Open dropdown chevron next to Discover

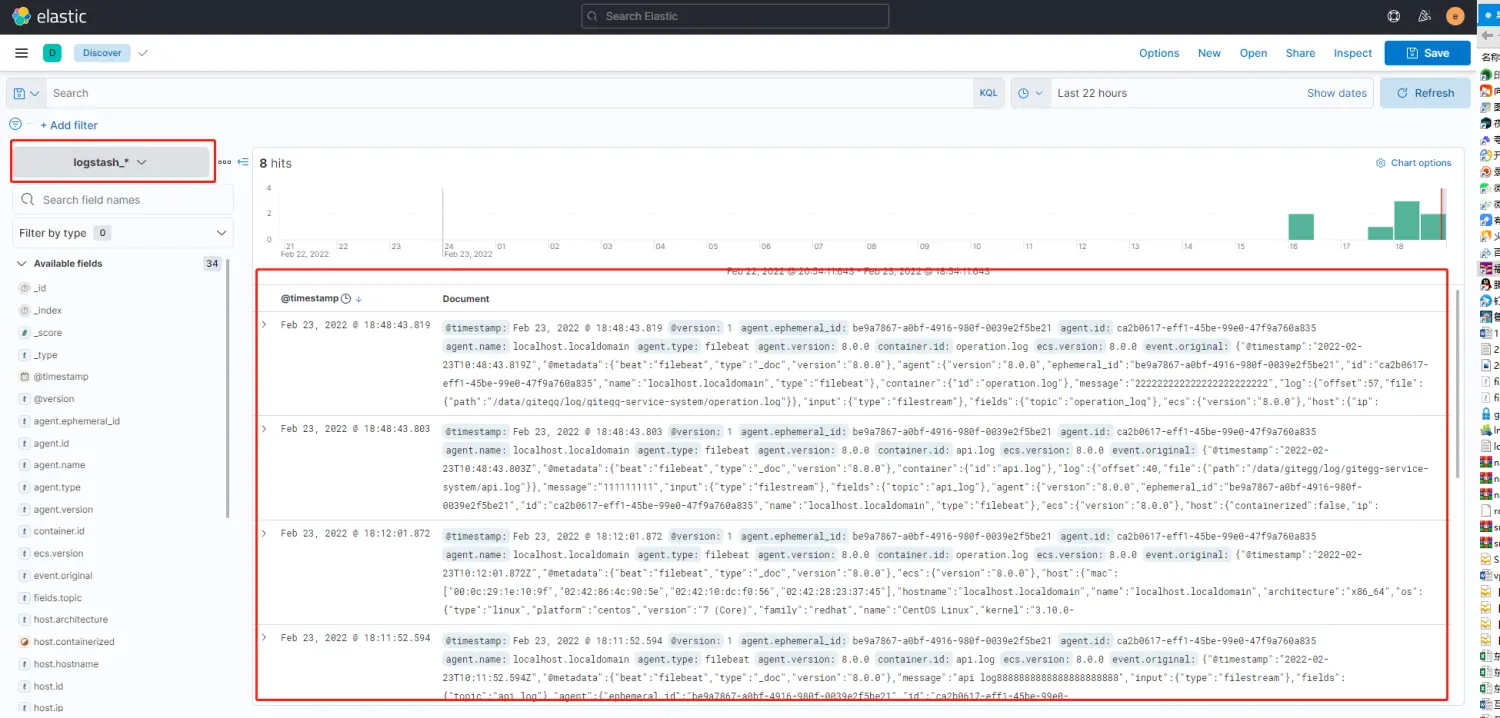tap(142, 53)
